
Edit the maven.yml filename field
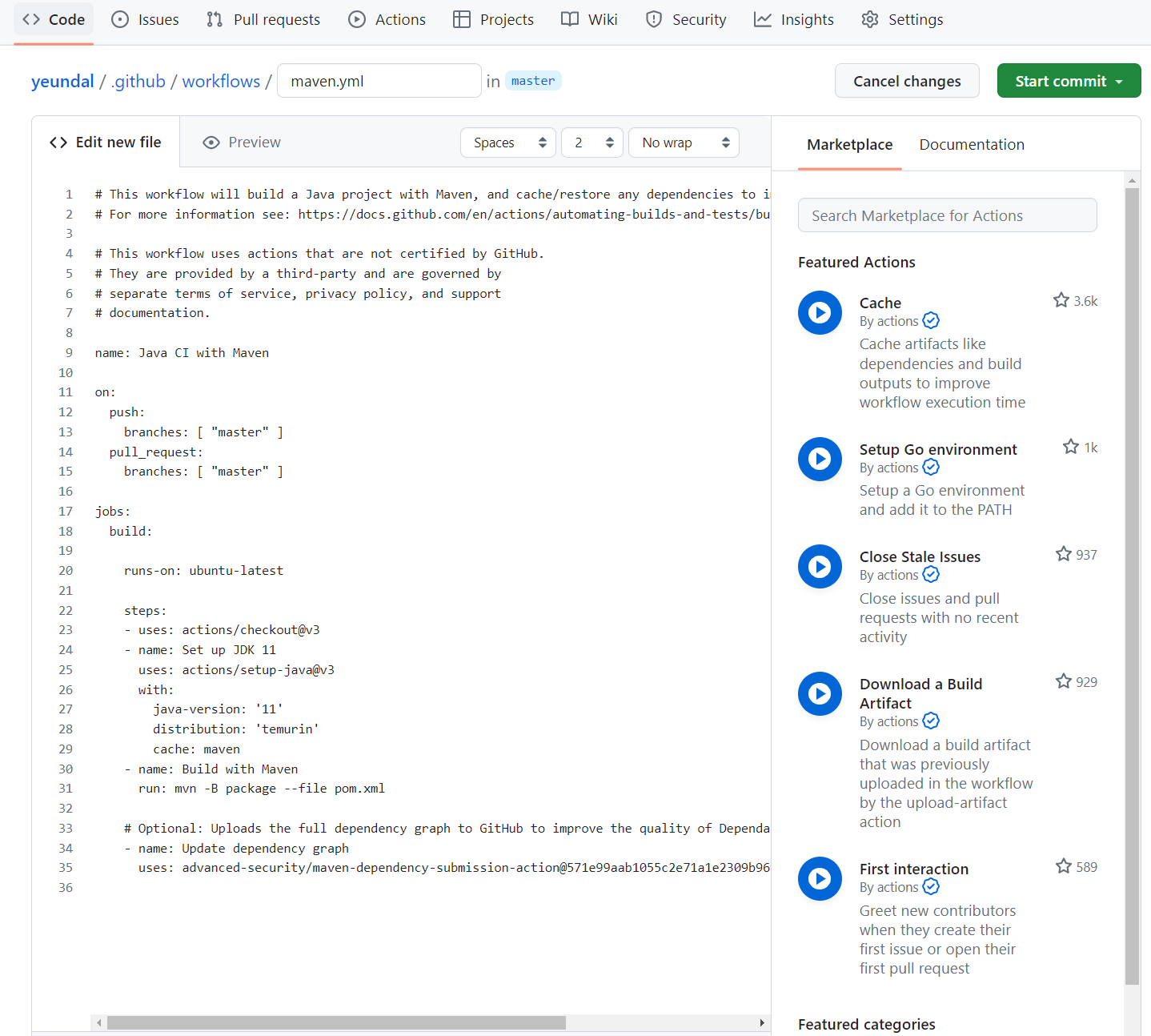tap(379, 81)
